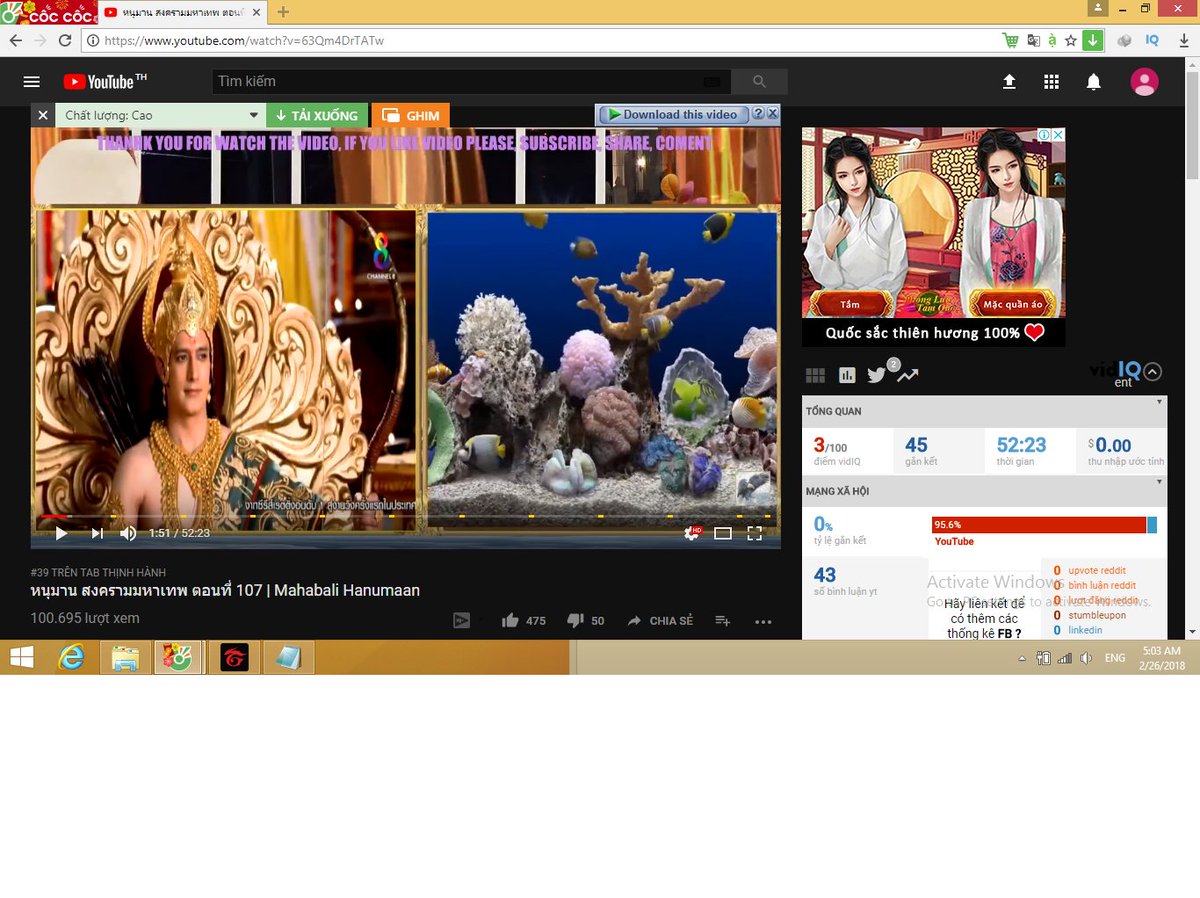Close the Cốc Cốc download bar X
This screenshot has width=1200, height=898.
point(43,115)
